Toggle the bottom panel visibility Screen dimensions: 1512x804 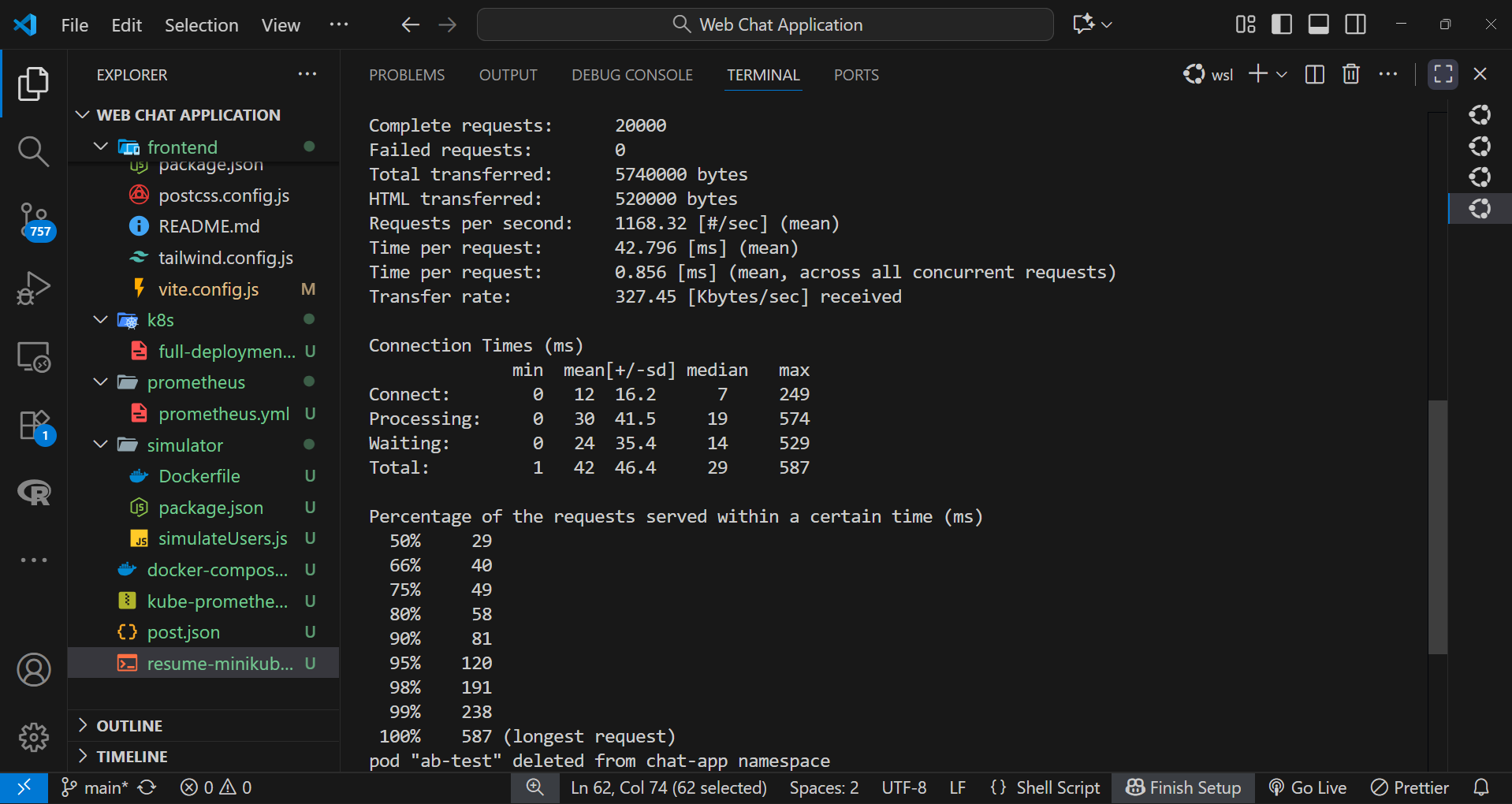(x=1319, y=24)
